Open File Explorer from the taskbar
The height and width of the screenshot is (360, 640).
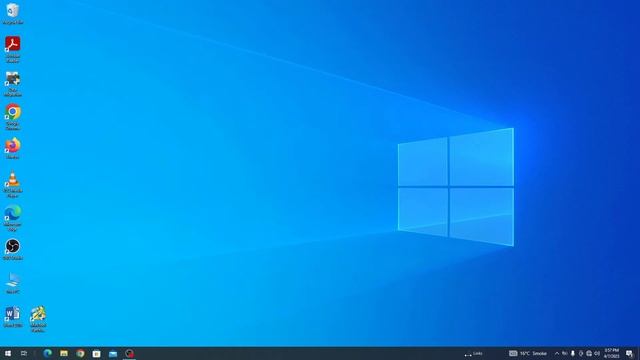(64, 353)
